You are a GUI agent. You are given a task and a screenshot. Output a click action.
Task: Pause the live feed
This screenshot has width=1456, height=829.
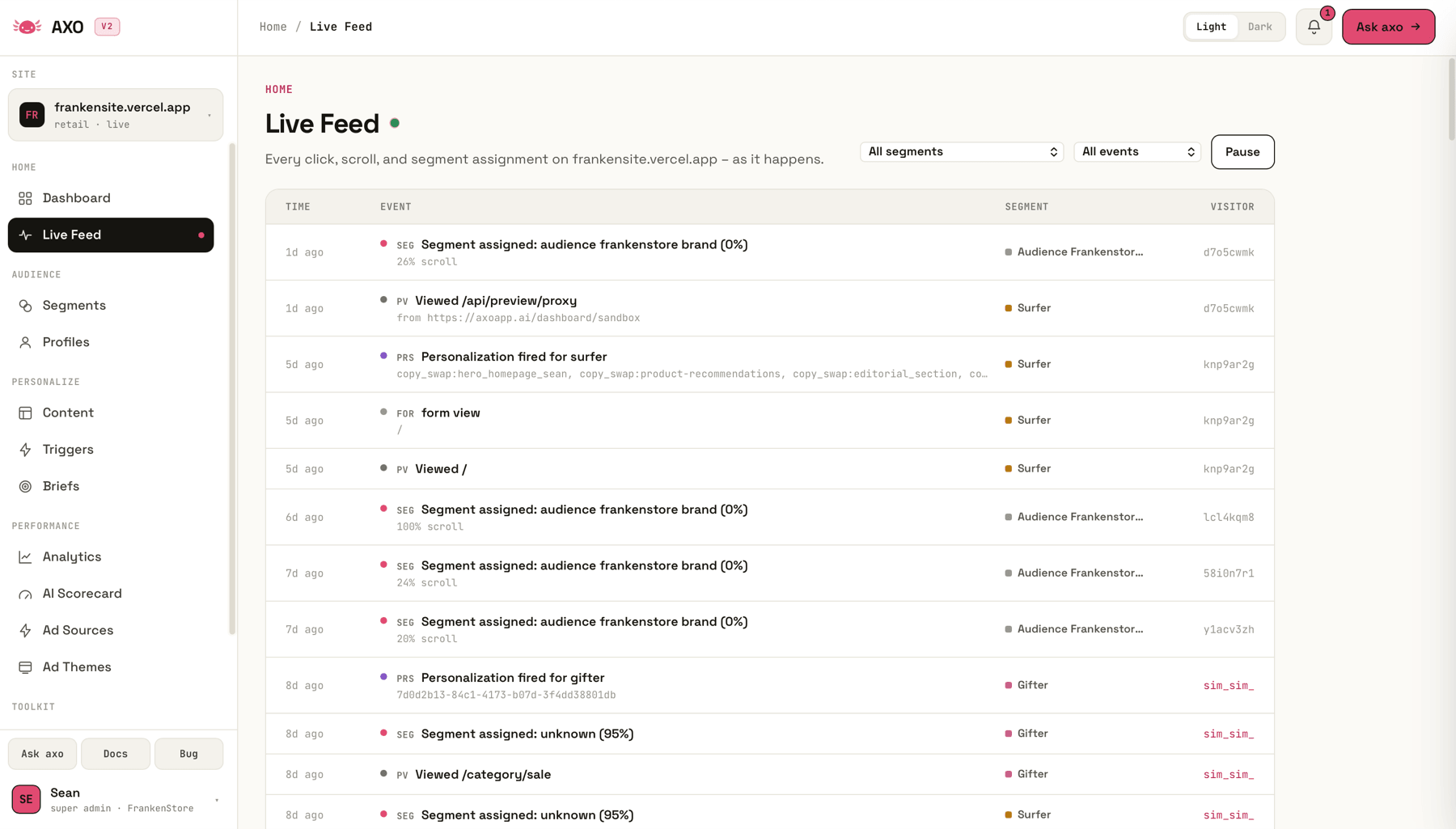(1242, 152)
